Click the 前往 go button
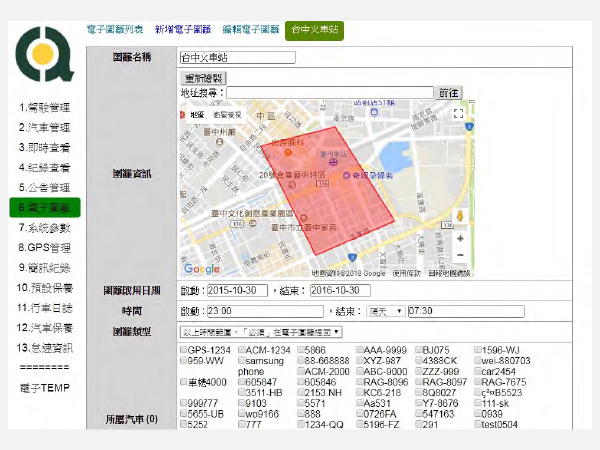600x450 pixels. click(x=448, y=93)
